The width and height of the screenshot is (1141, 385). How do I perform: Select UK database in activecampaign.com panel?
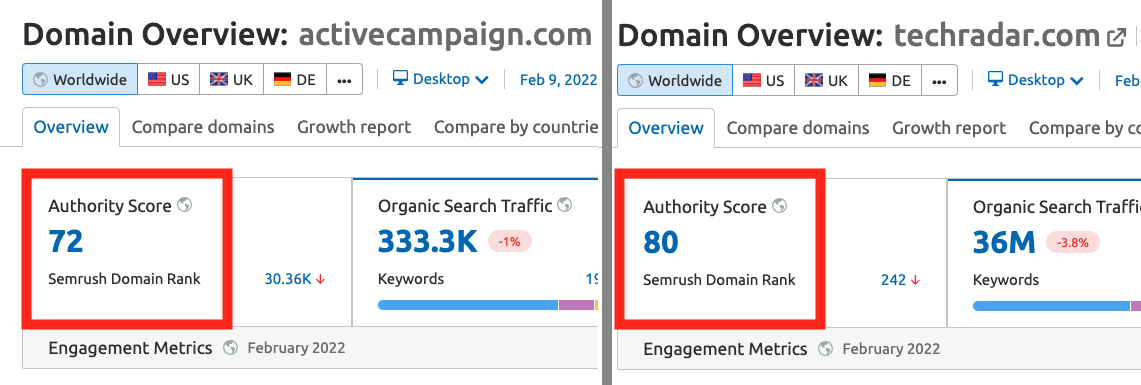tap(231, 79)
